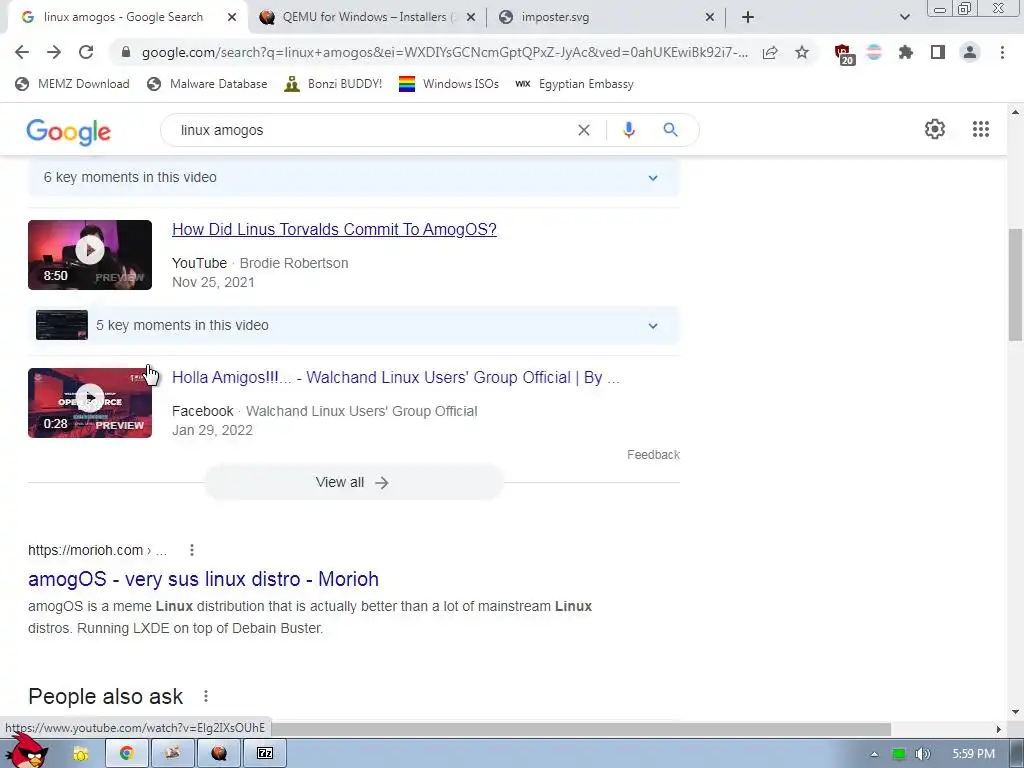Image resolution: width=1024 pixels, height=768 pixels.
Task: Open 7-Zip from the taskbar
Action: tap(265, 753)
